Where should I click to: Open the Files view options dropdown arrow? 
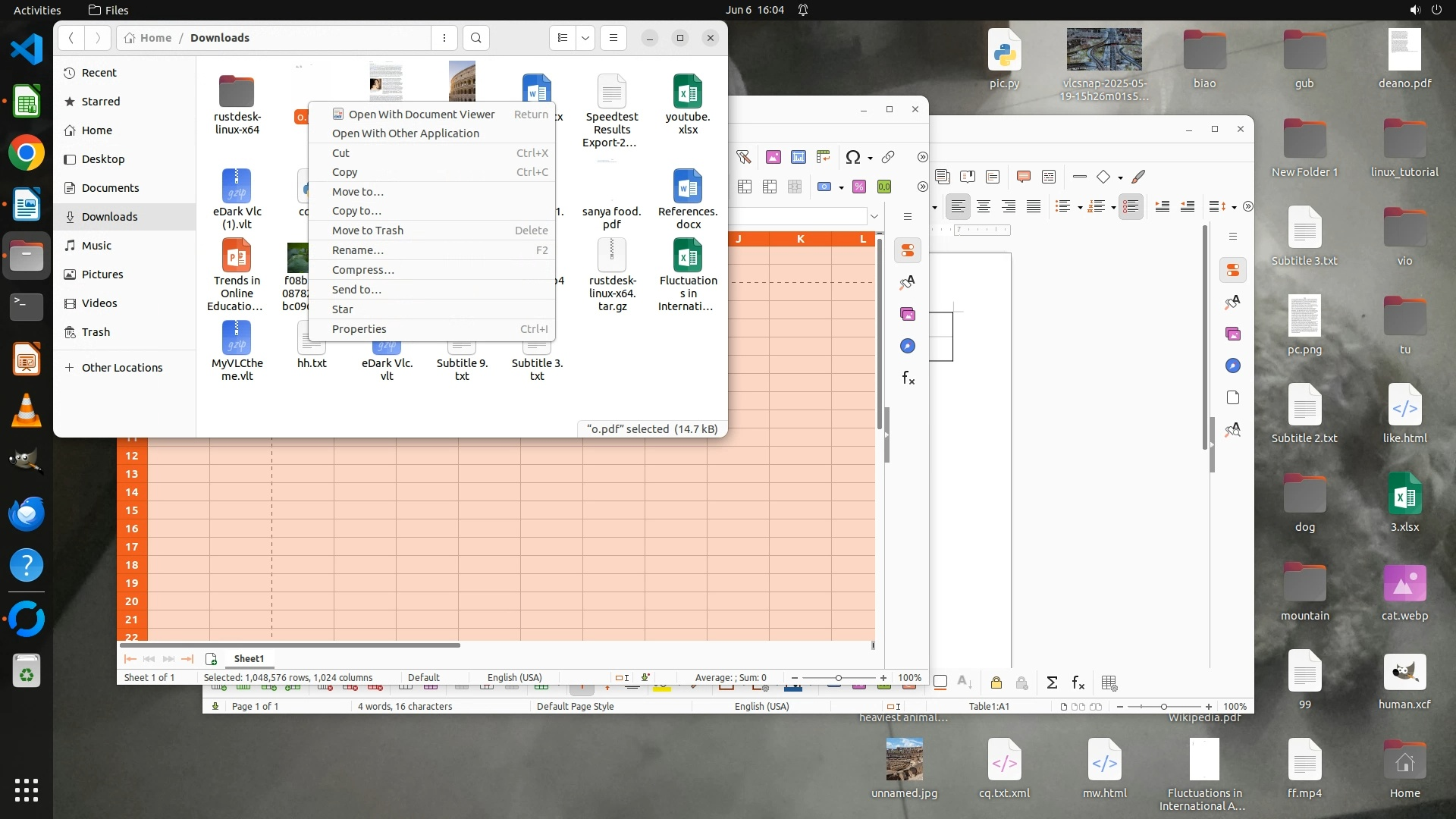(x=585, y=38)
